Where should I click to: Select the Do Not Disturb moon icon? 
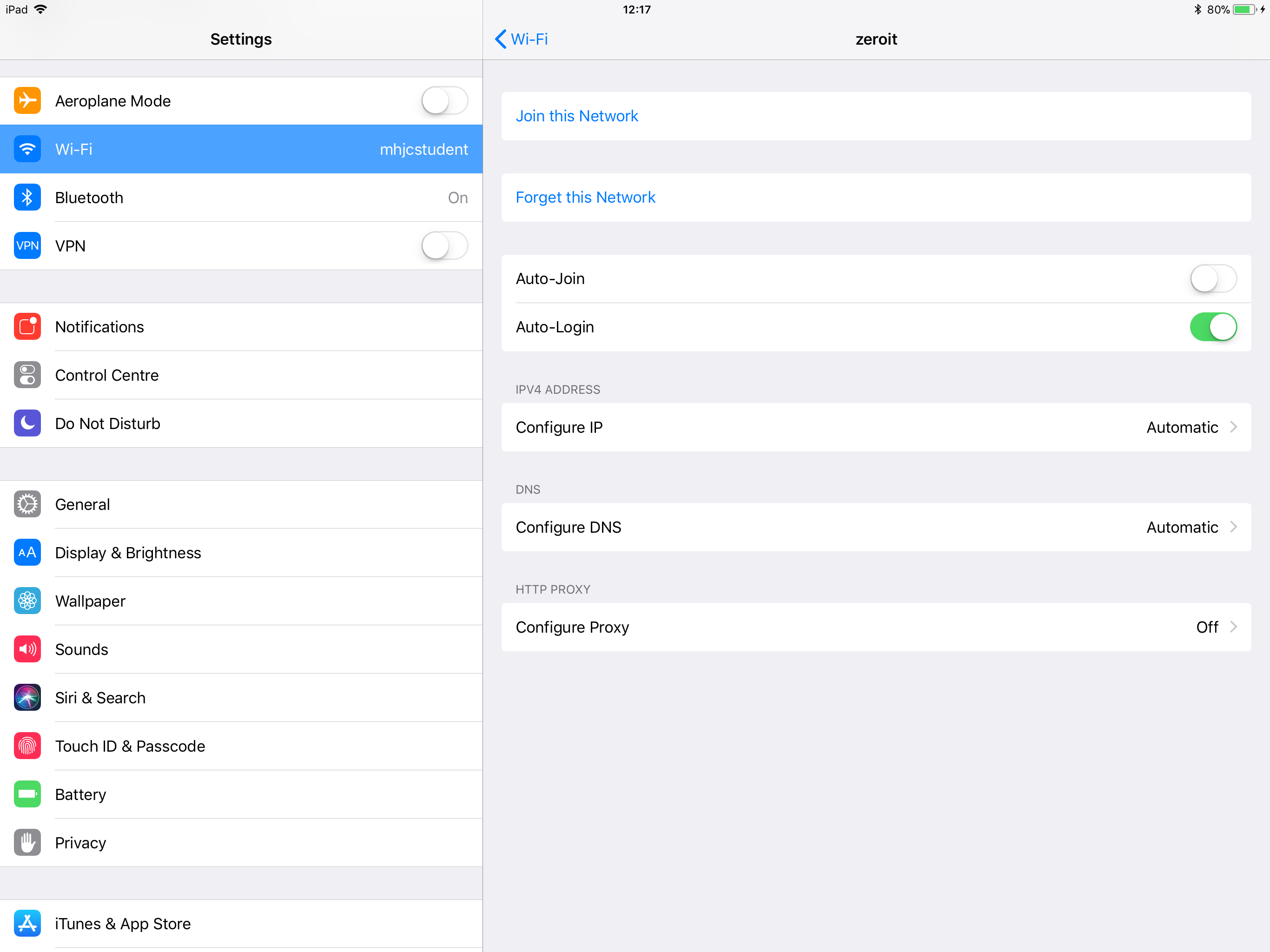tap(27, 423)
